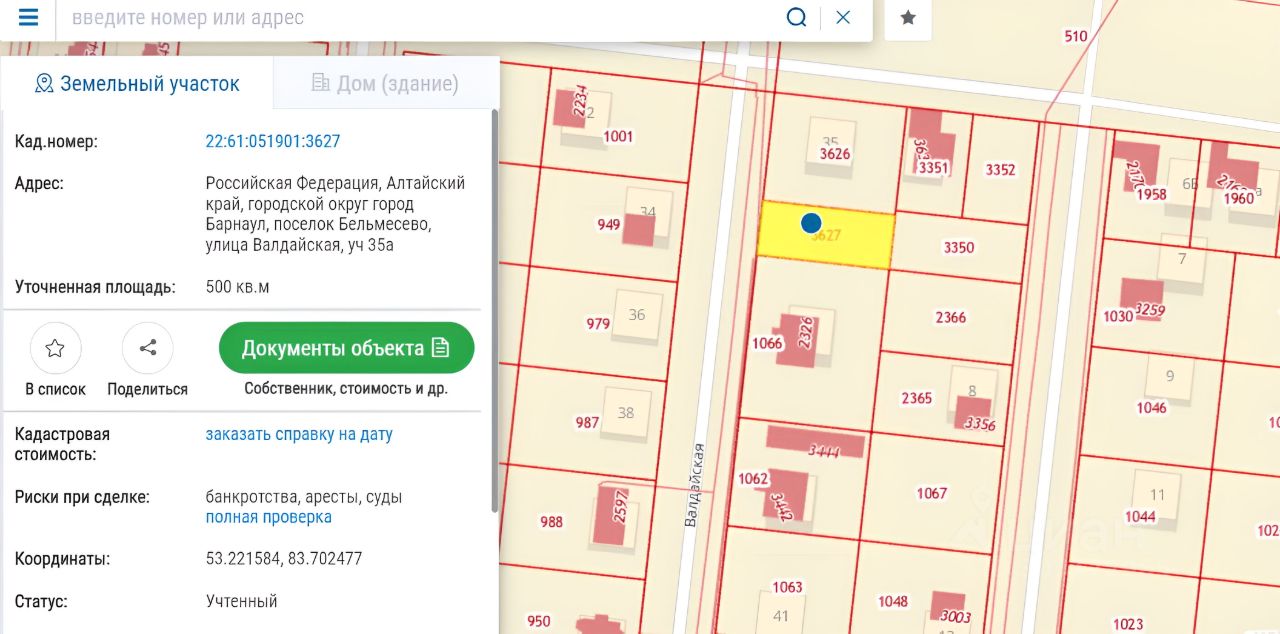Click the 500 кв.м area value
This screenshot has width=1280, height=634.
[237, 287]
